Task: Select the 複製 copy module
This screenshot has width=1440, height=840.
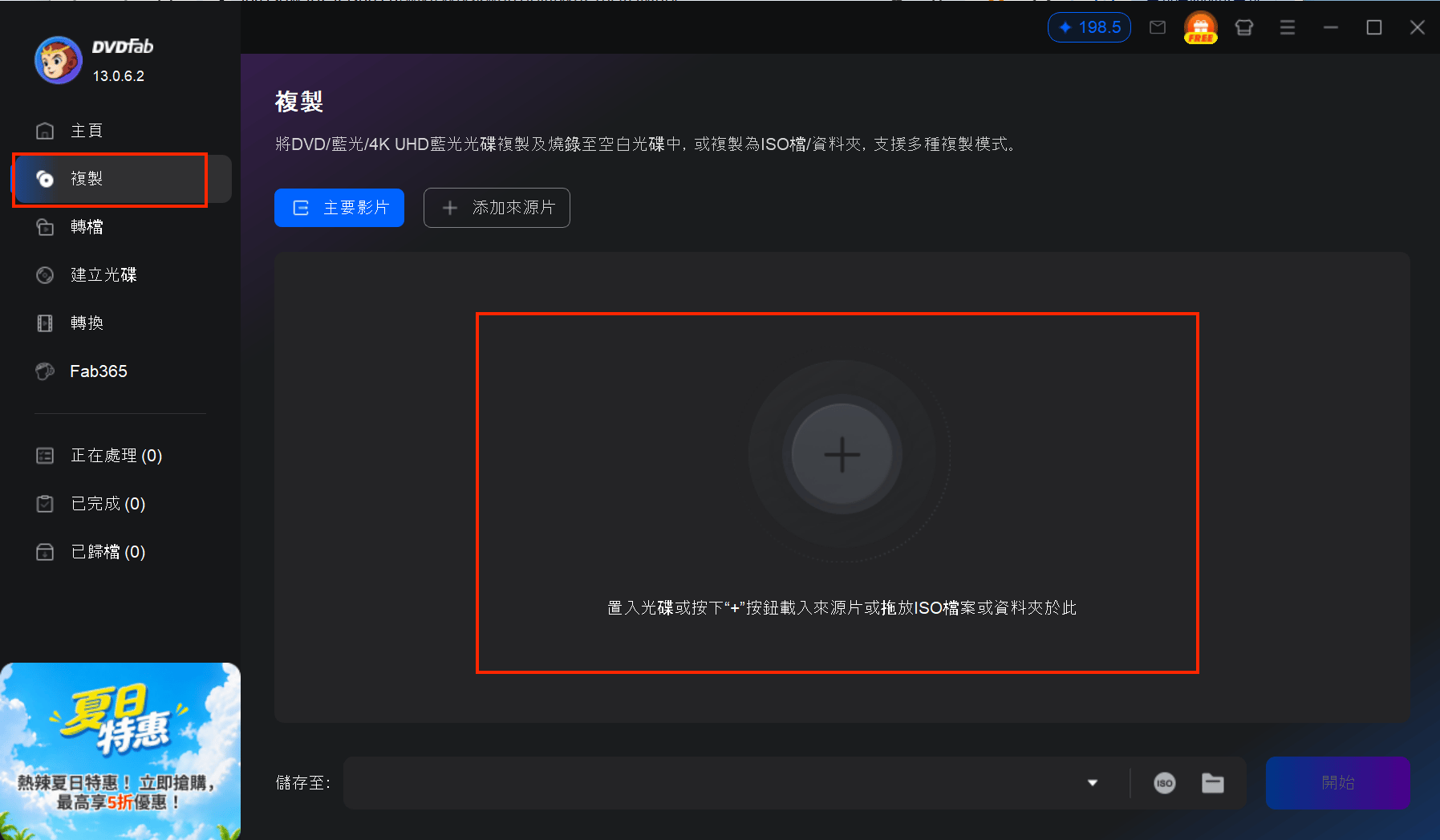Action: 120,179
